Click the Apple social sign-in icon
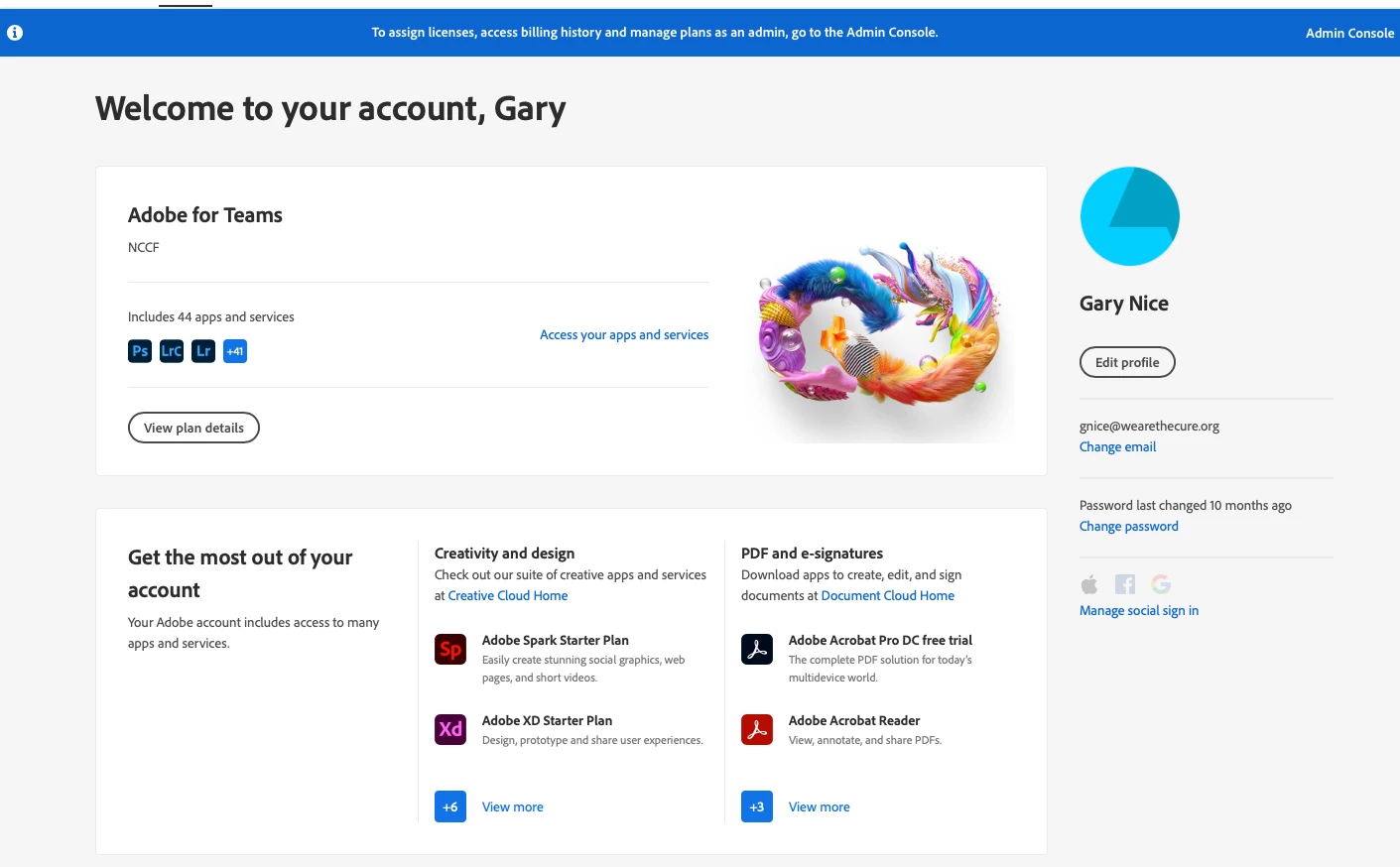This screenshot has width=1400, height=867. point(1089,584)
